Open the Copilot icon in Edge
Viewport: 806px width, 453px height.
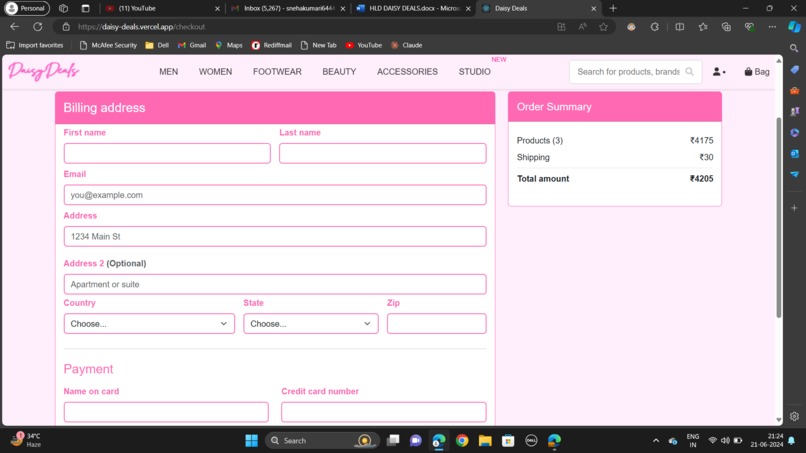794,27
